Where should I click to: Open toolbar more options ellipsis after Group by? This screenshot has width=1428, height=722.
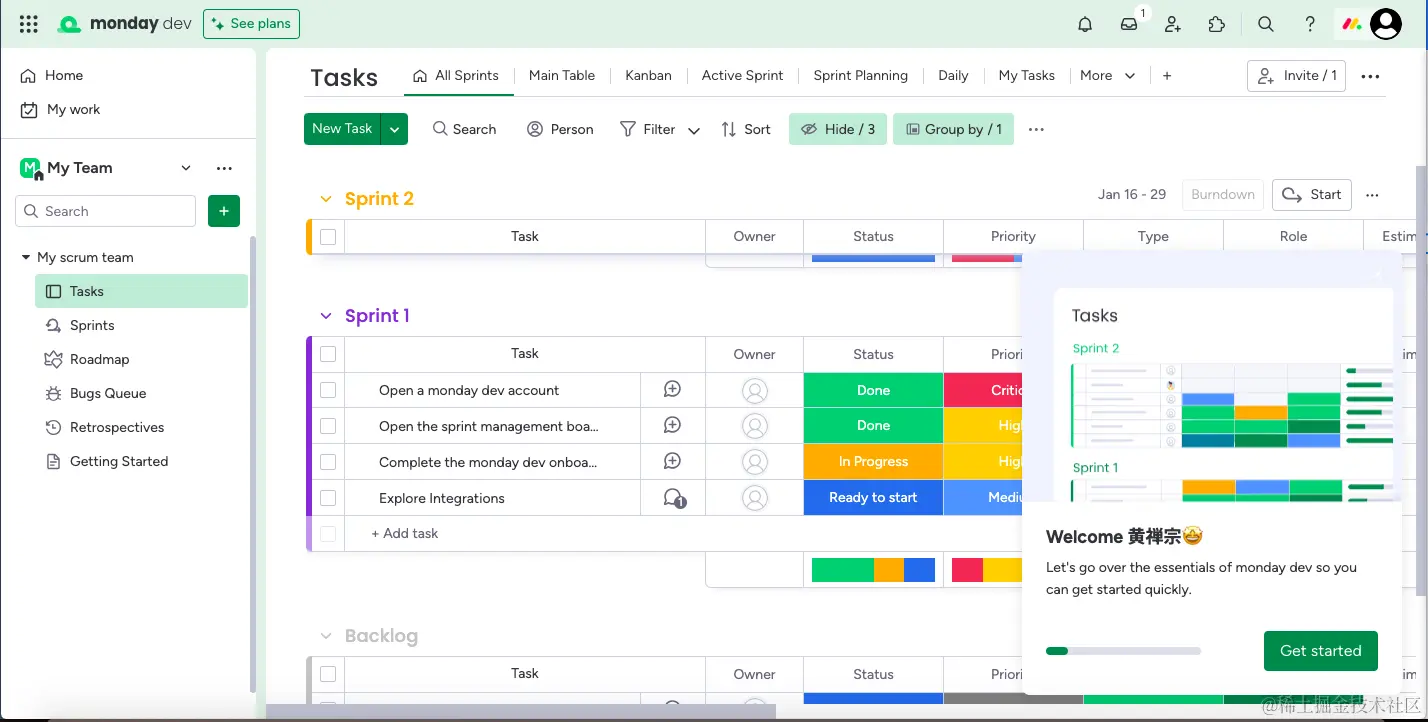(x=1036, y=129)
